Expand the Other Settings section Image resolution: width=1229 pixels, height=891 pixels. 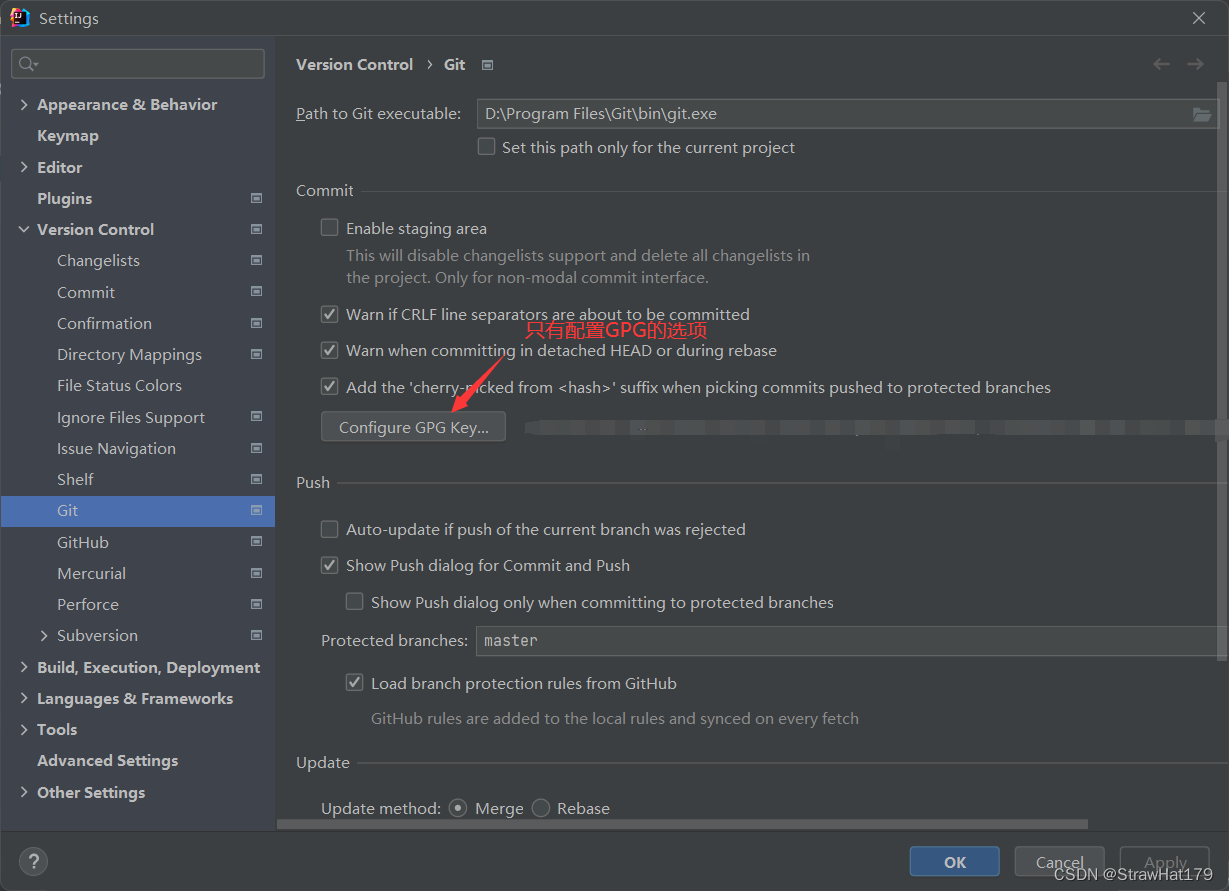24,792
